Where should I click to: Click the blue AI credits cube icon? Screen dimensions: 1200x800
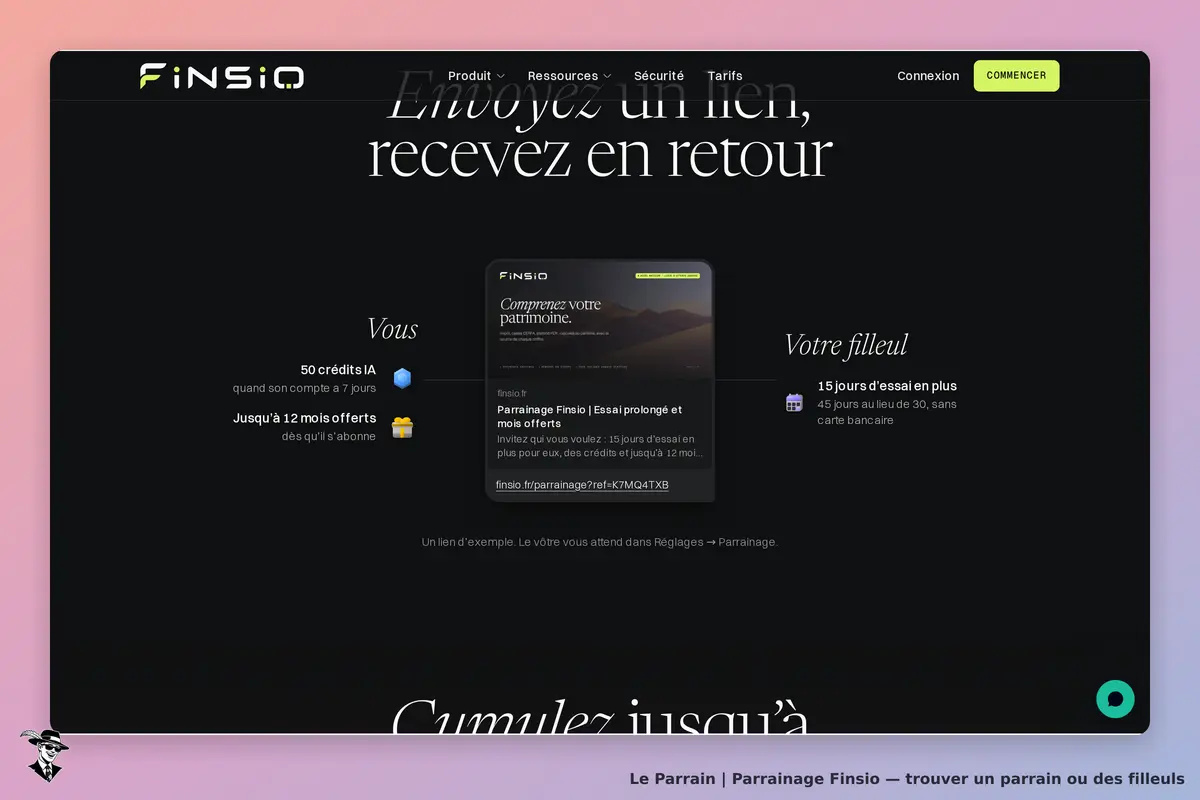[x=402, y=378]
